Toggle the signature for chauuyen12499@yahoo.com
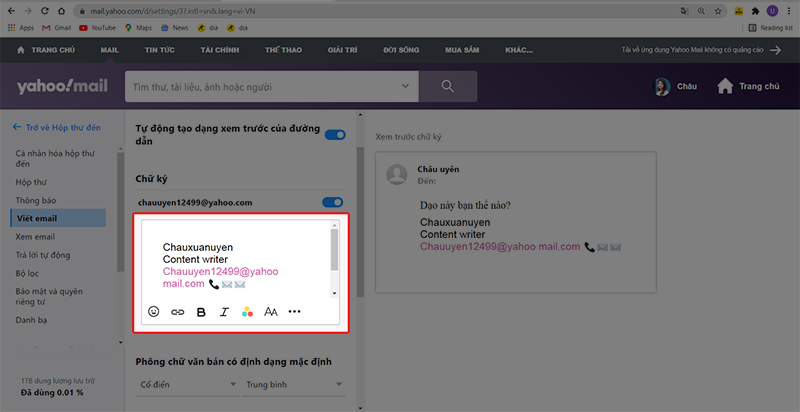Screen dimensions: 800x412 tap(332, 202)
